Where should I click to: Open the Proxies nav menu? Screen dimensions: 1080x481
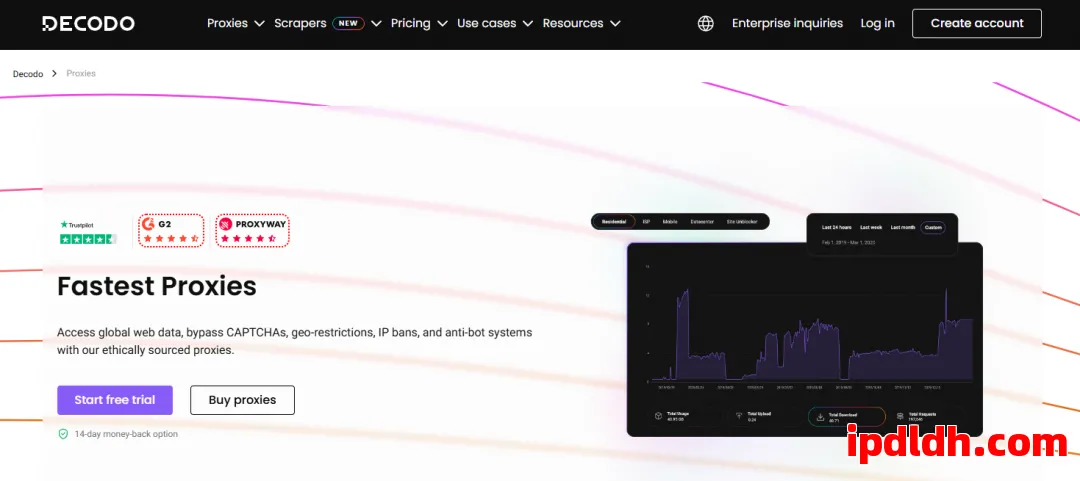tap(227, 23)
